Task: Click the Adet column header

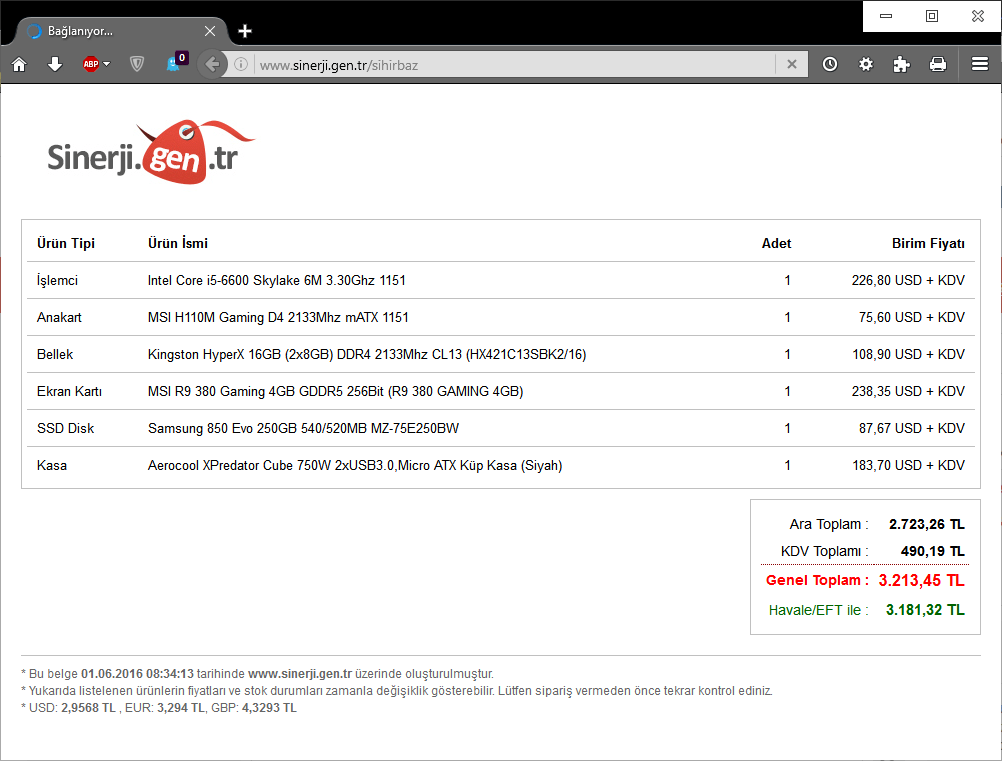Action: (776, 243)
